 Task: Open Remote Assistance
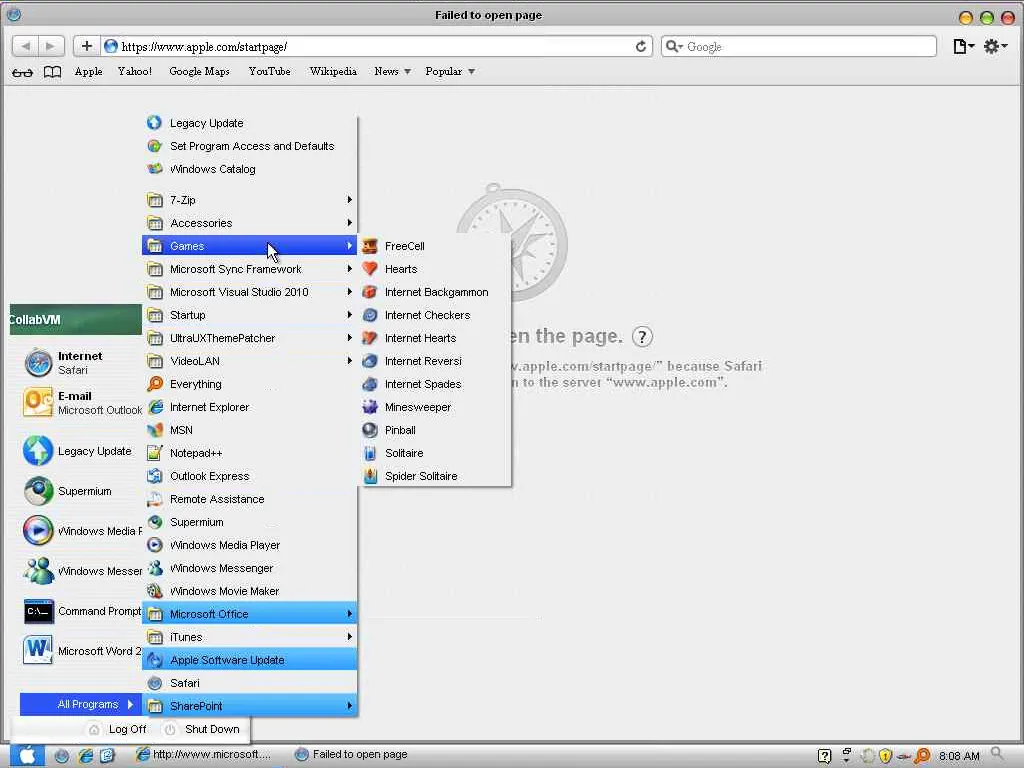coord(249,499)
